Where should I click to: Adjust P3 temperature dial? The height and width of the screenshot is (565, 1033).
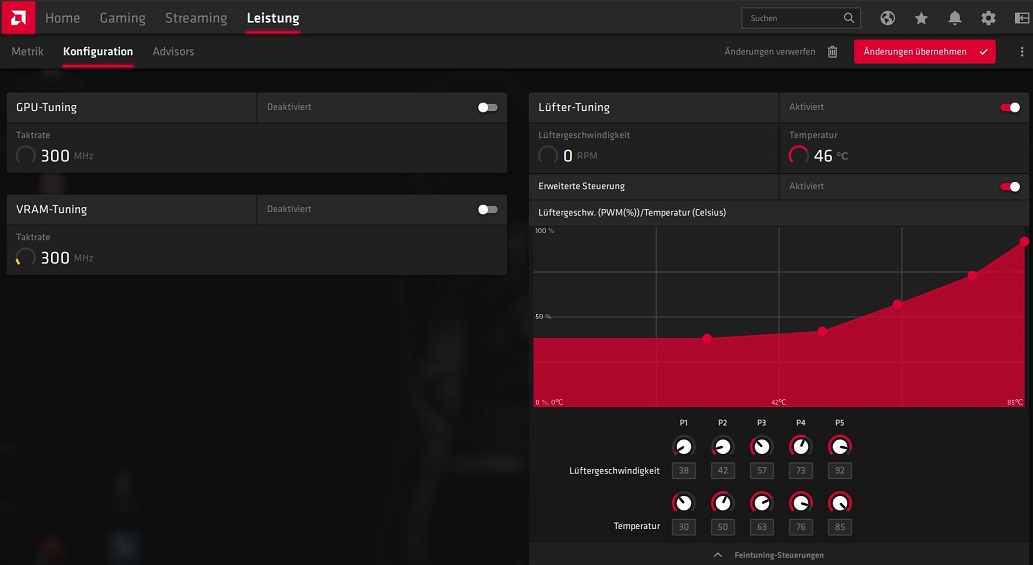762,503
